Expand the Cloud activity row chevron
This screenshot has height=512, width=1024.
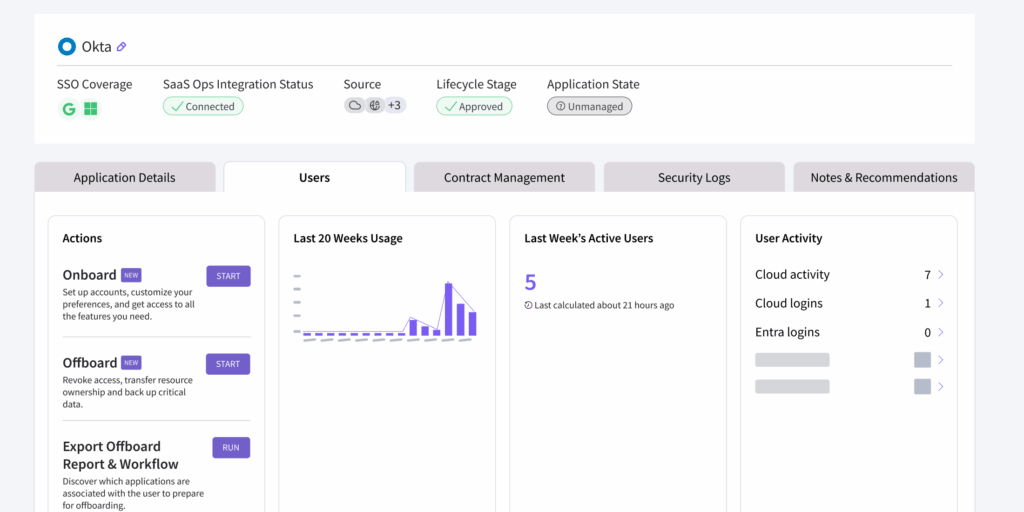[x=941, y=275]
